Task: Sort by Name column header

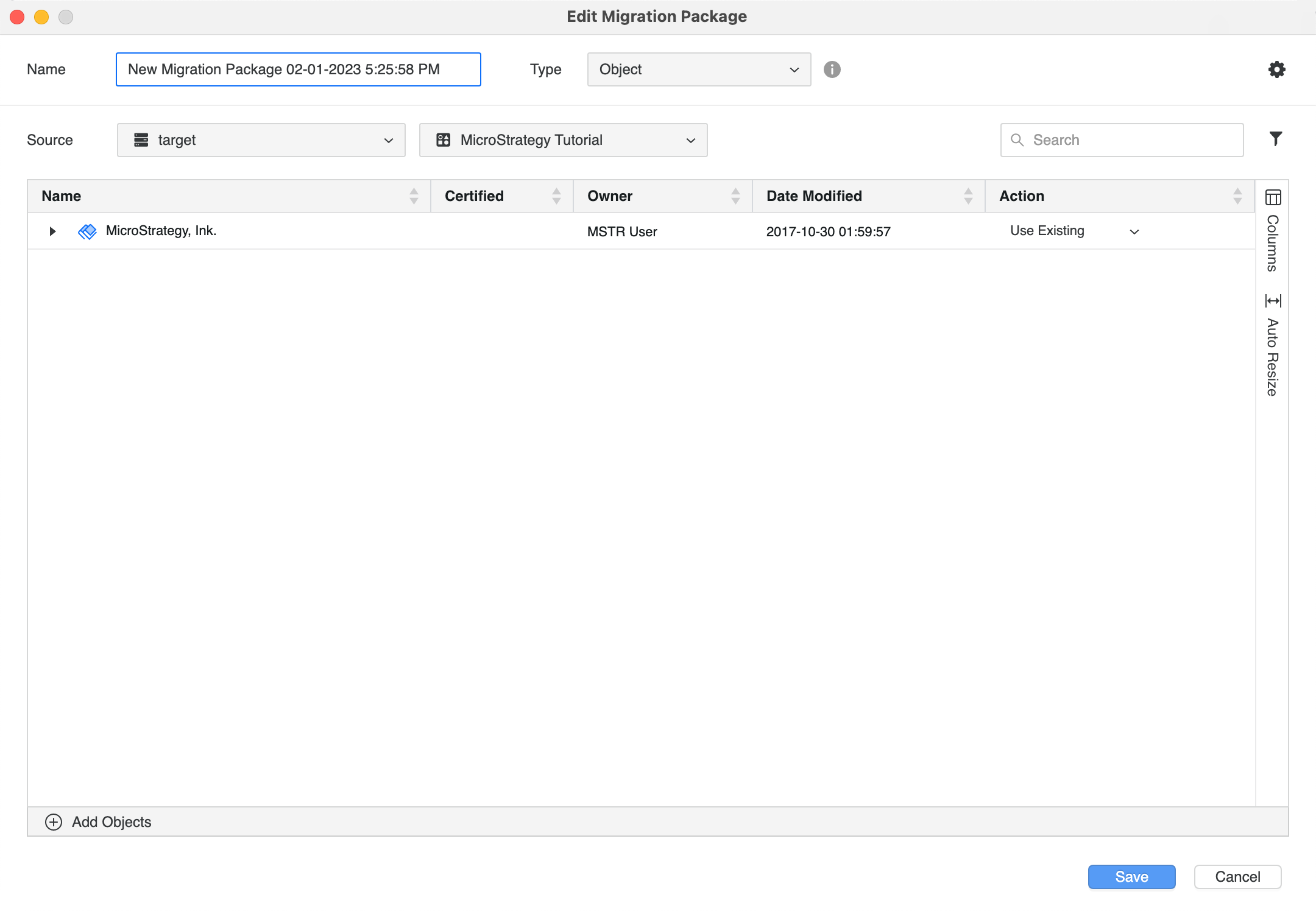Action: pos(61,196)
